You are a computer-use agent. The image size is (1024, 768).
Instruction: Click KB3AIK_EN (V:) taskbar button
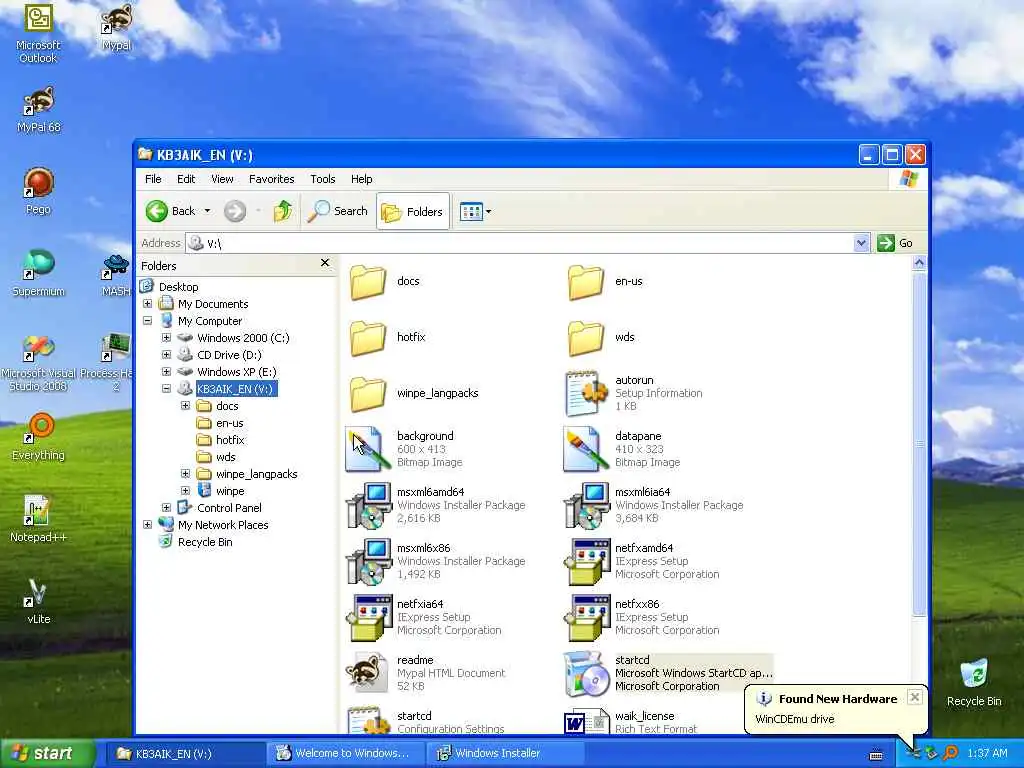pos(184,753)
